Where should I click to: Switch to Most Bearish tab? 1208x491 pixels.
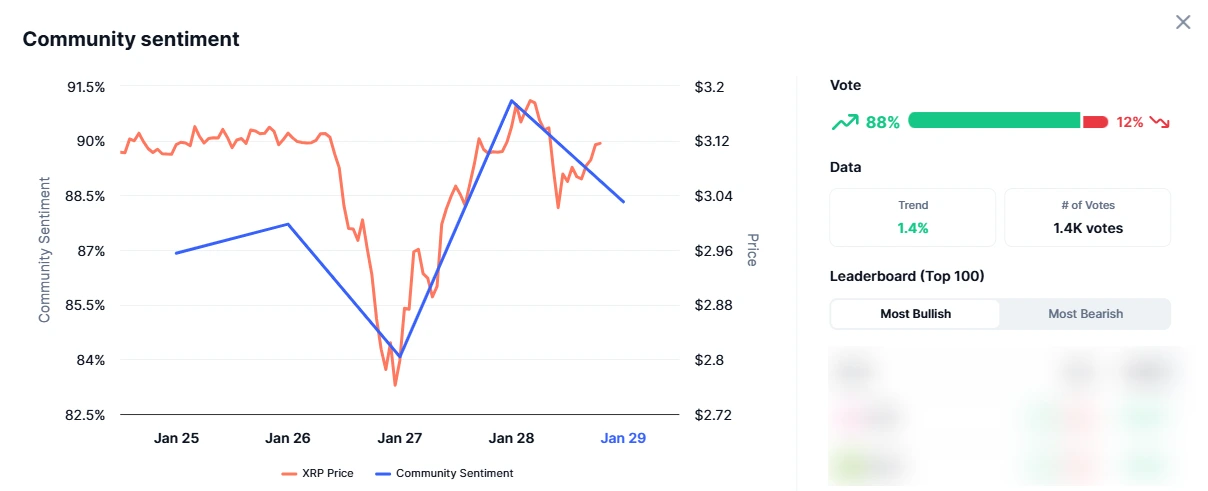click(x=1085, y=314)
